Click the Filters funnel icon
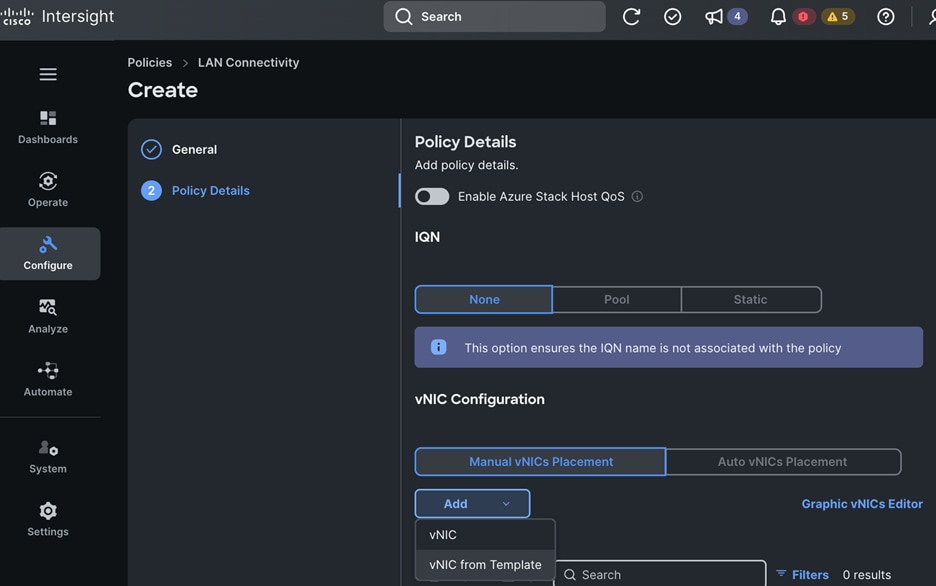The height and width of the screenshot is (586, 936). (781, 573)
